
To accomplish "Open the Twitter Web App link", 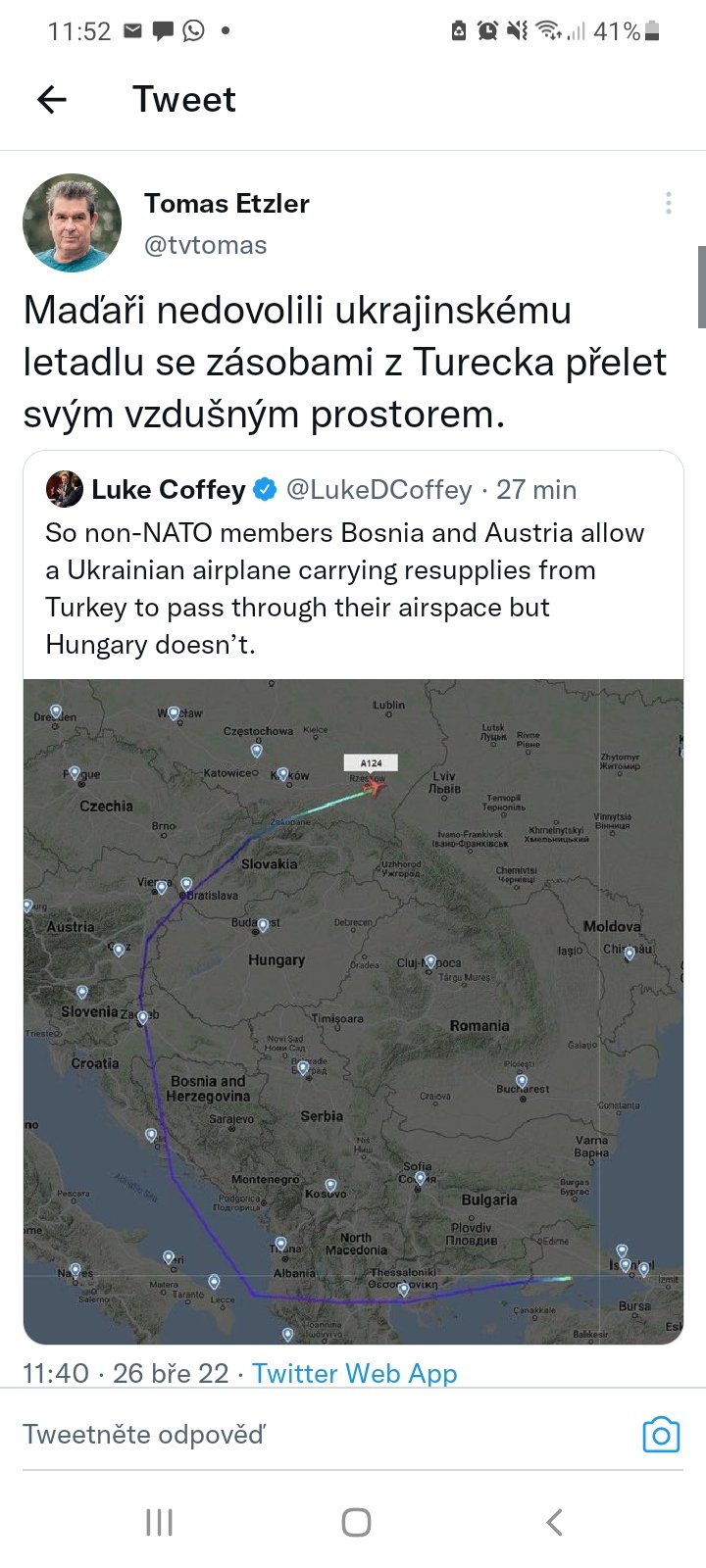I will point(354,1373).
